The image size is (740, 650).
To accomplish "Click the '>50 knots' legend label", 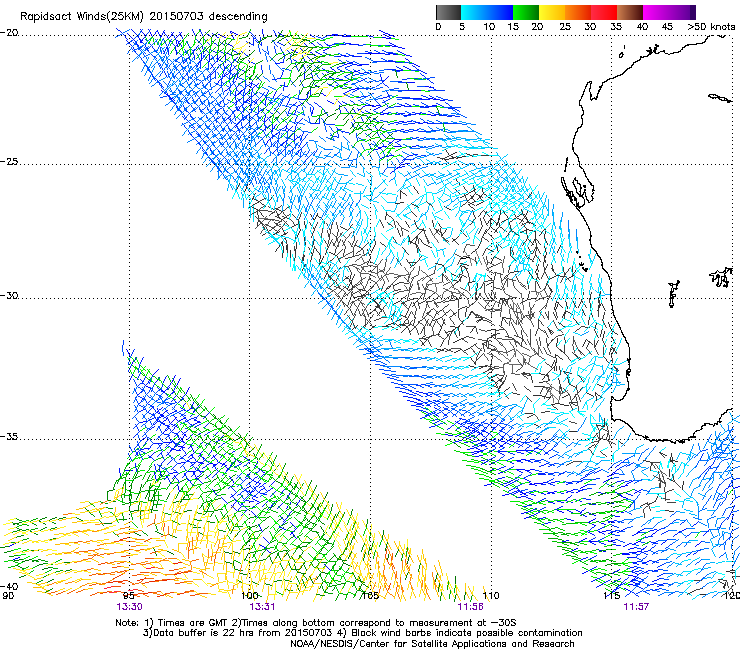I will [x=711, y=27].
